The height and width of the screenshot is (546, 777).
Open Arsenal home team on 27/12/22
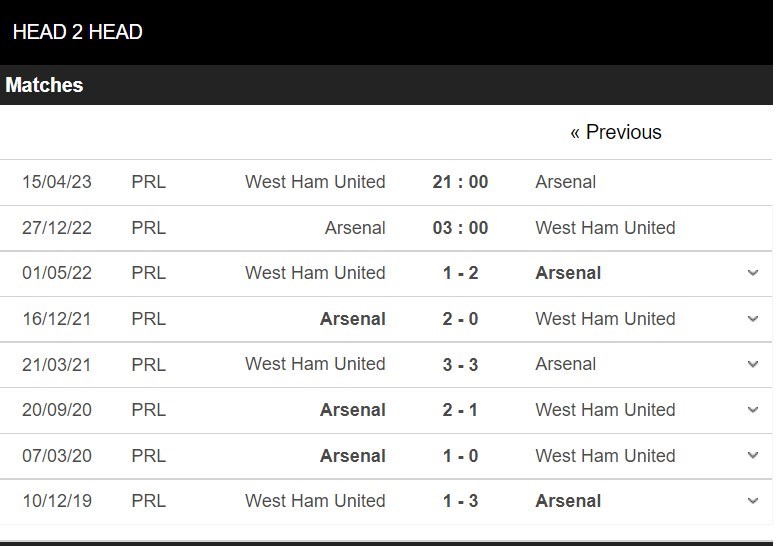pos(355,228)
